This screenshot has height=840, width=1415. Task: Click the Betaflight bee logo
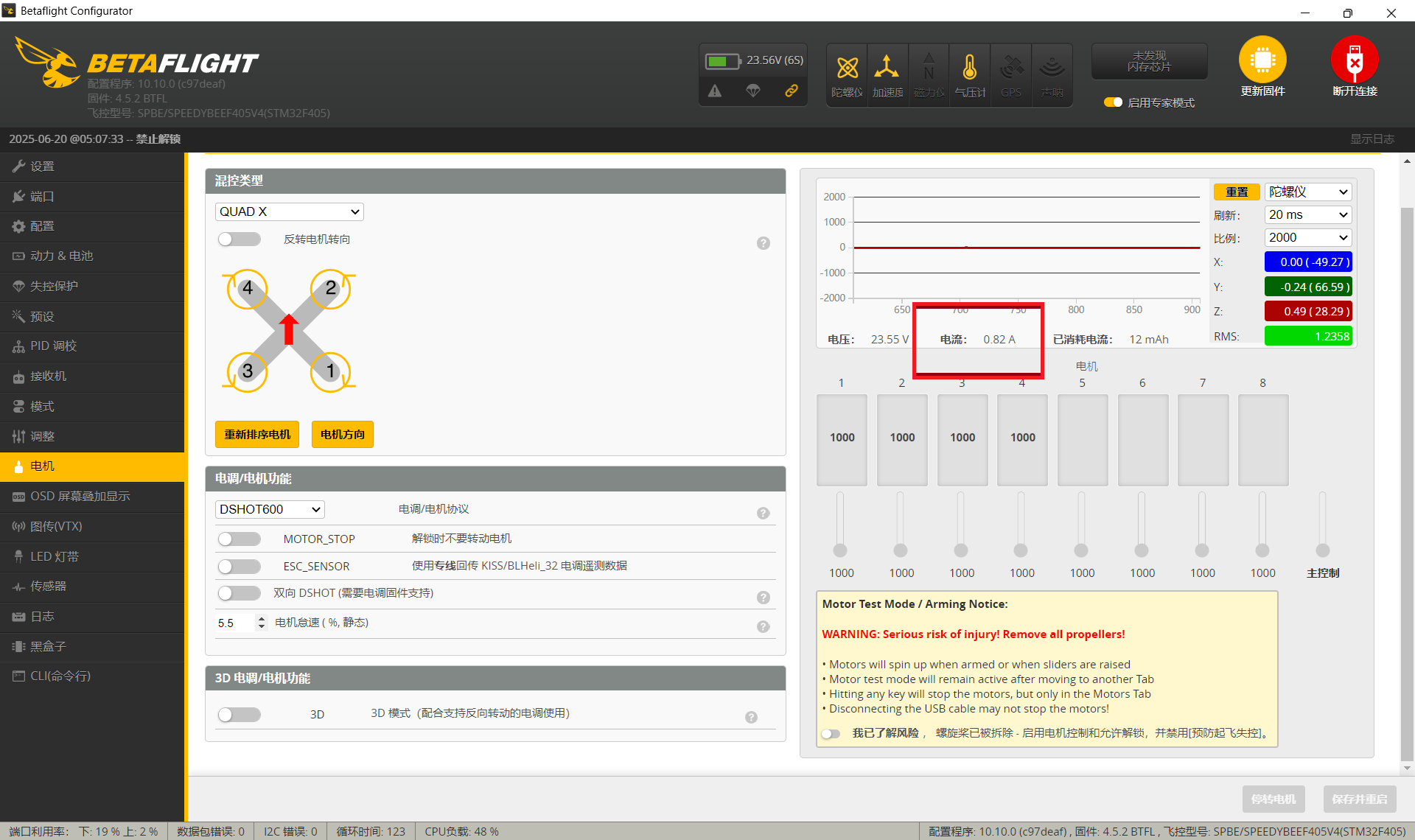click(48, 63)
